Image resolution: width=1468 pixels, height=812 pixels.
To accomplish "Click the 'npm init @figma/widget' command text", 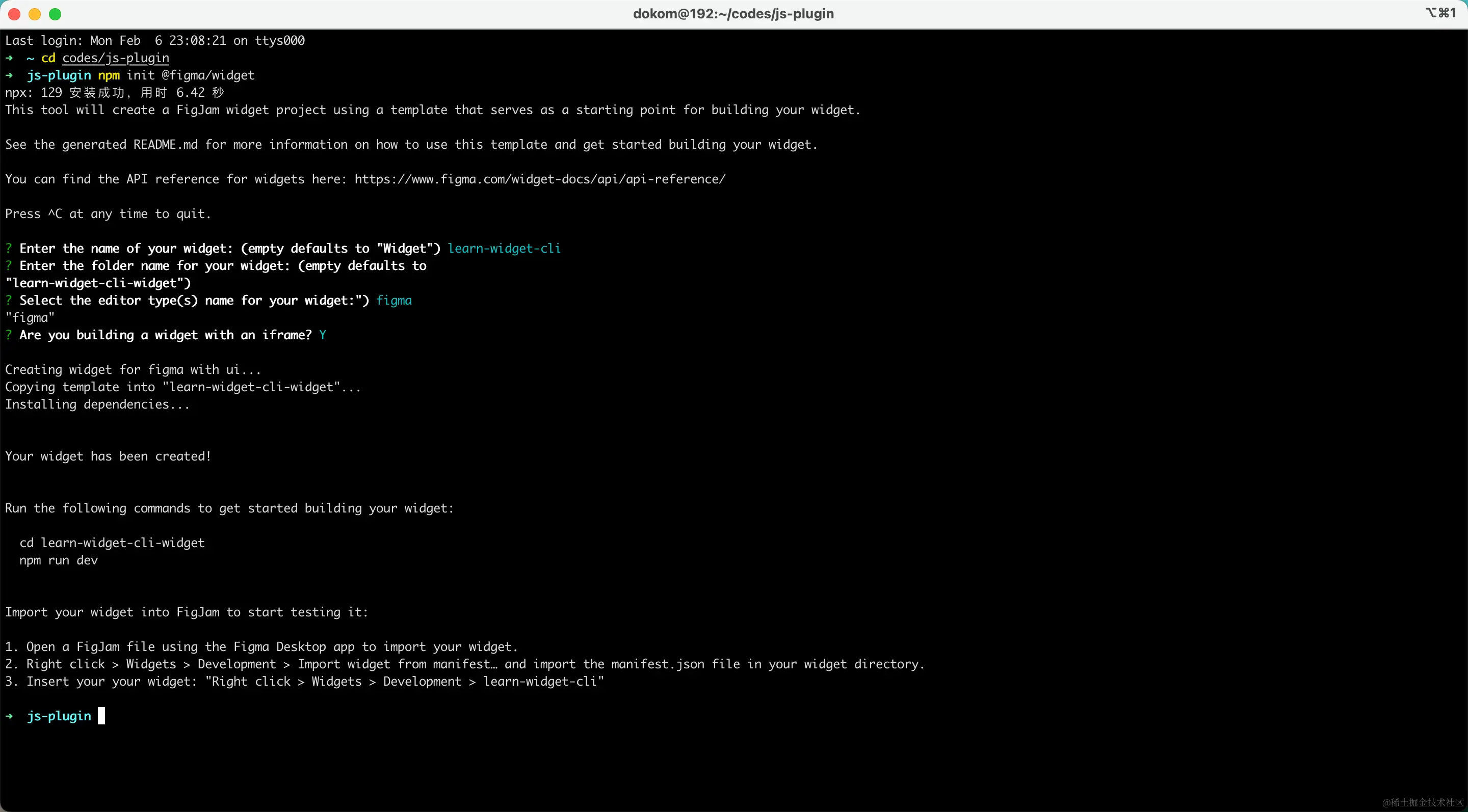I will pos(176,75).
